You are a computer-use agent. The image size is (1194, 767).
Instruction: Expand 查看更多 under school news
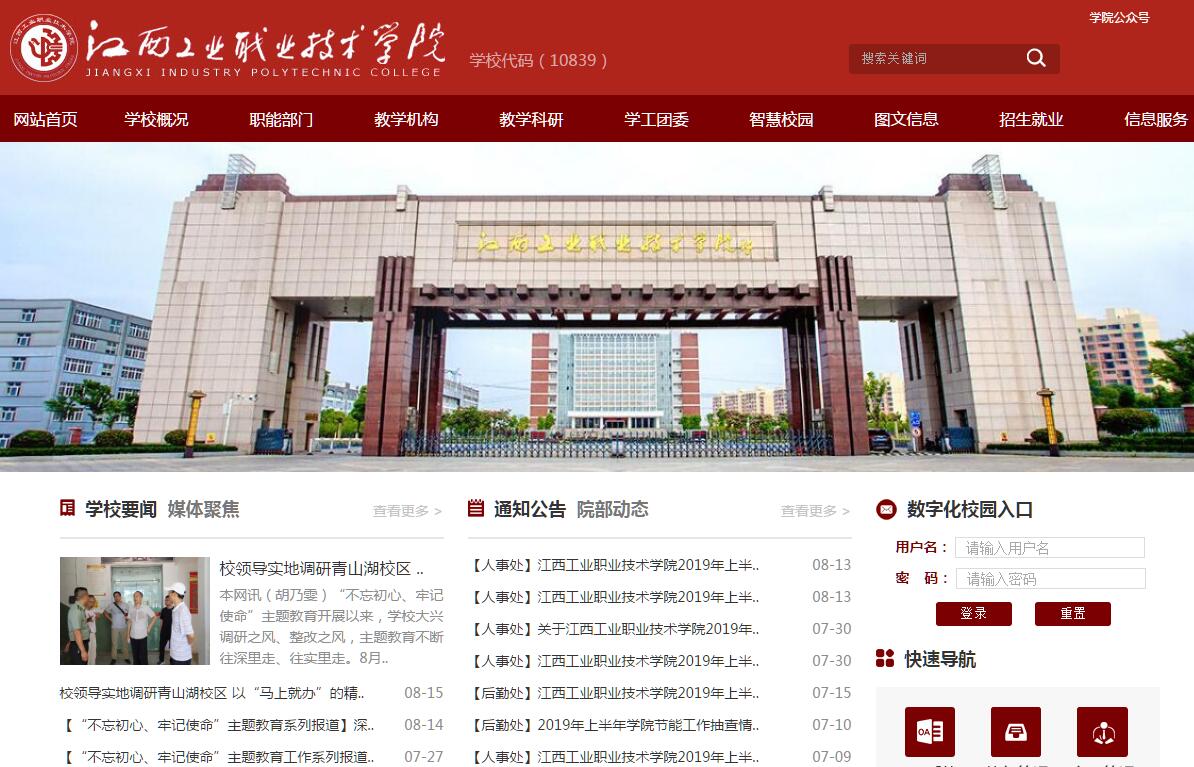[407, 511]
